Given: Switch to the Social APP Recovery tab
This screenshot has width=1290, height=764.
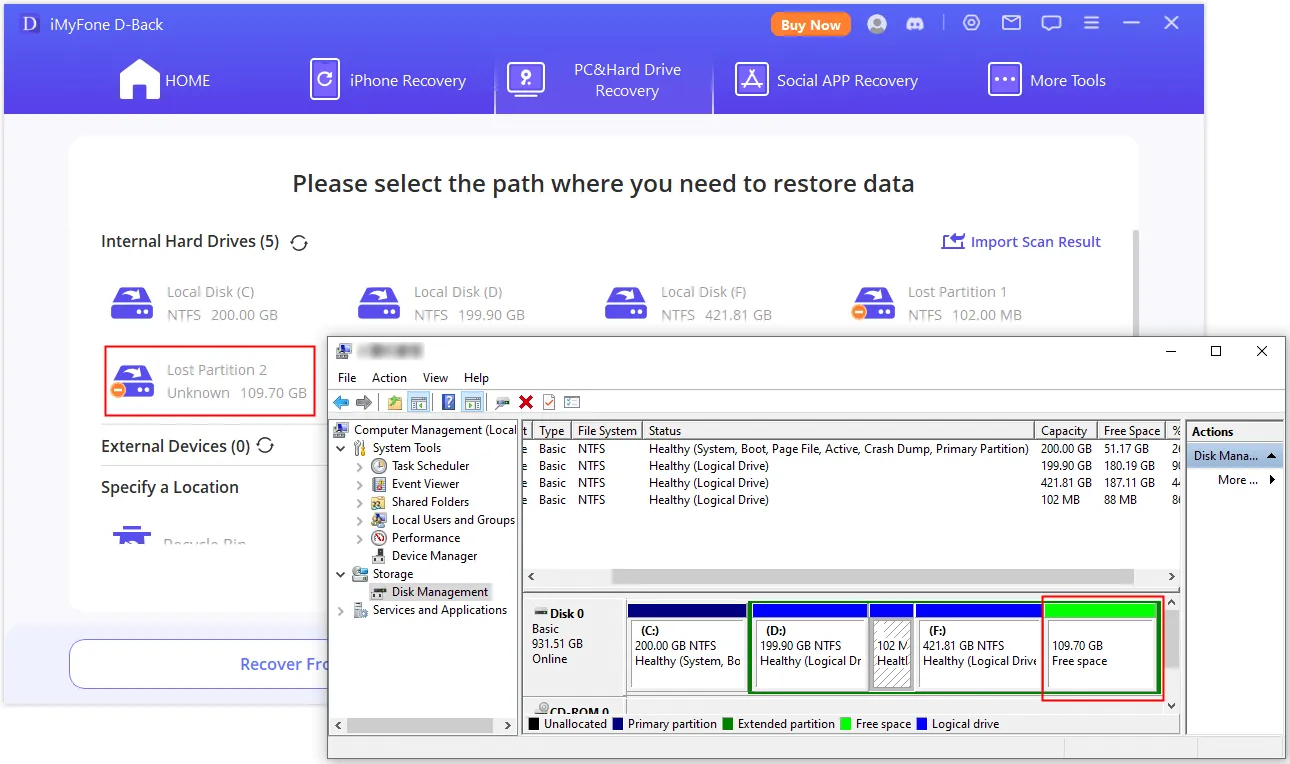Looking at the screenshot, I should (x=826, y=80).
